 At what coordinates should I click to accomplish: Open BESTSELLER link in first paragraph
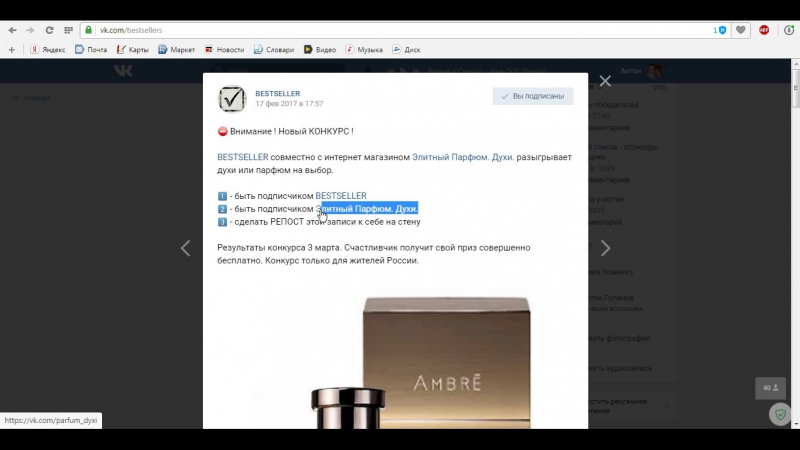[x=243, y=157]
